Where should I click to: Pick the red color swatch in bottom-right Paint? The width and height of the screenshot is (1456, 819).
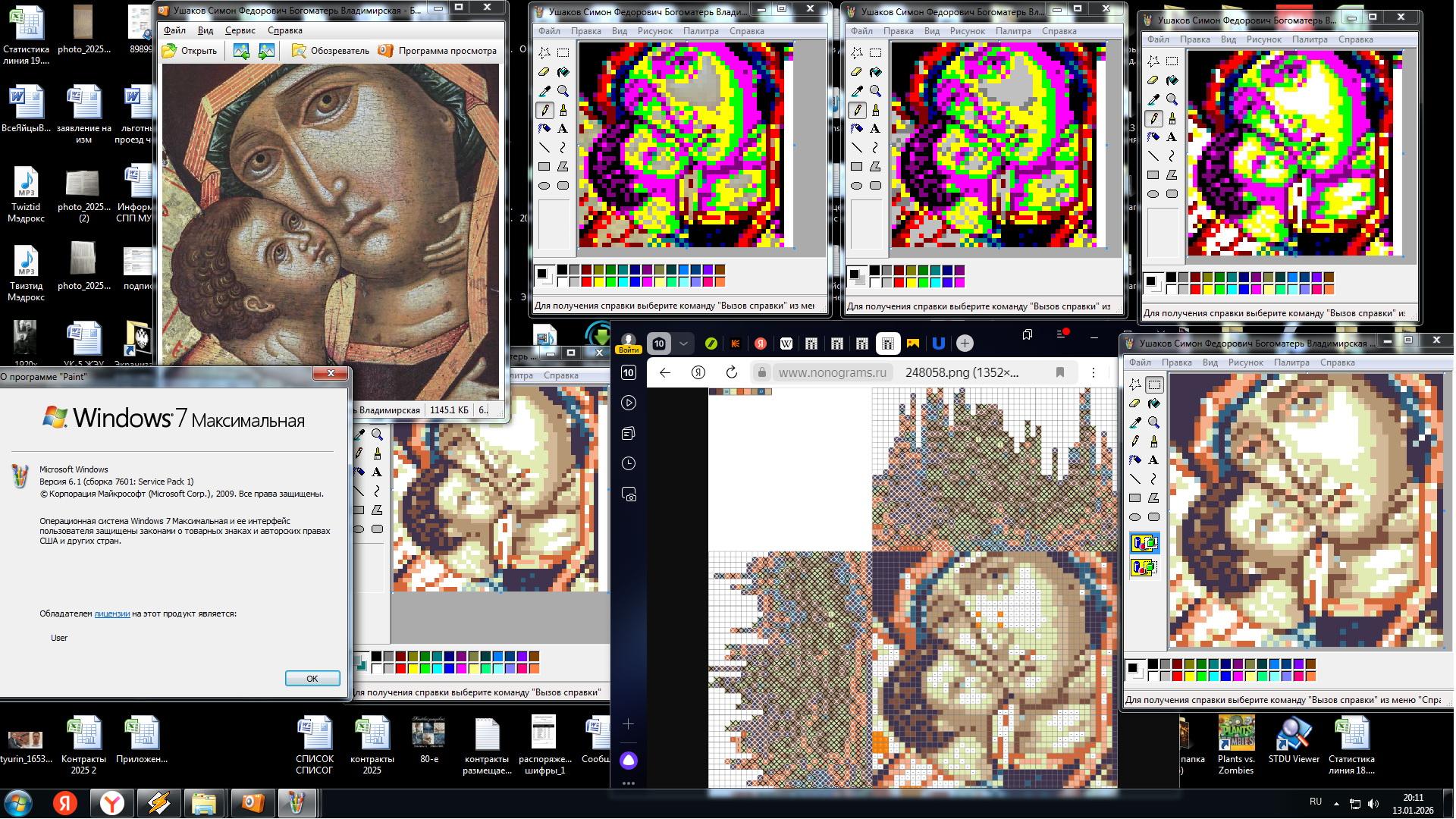(1177, 676)
